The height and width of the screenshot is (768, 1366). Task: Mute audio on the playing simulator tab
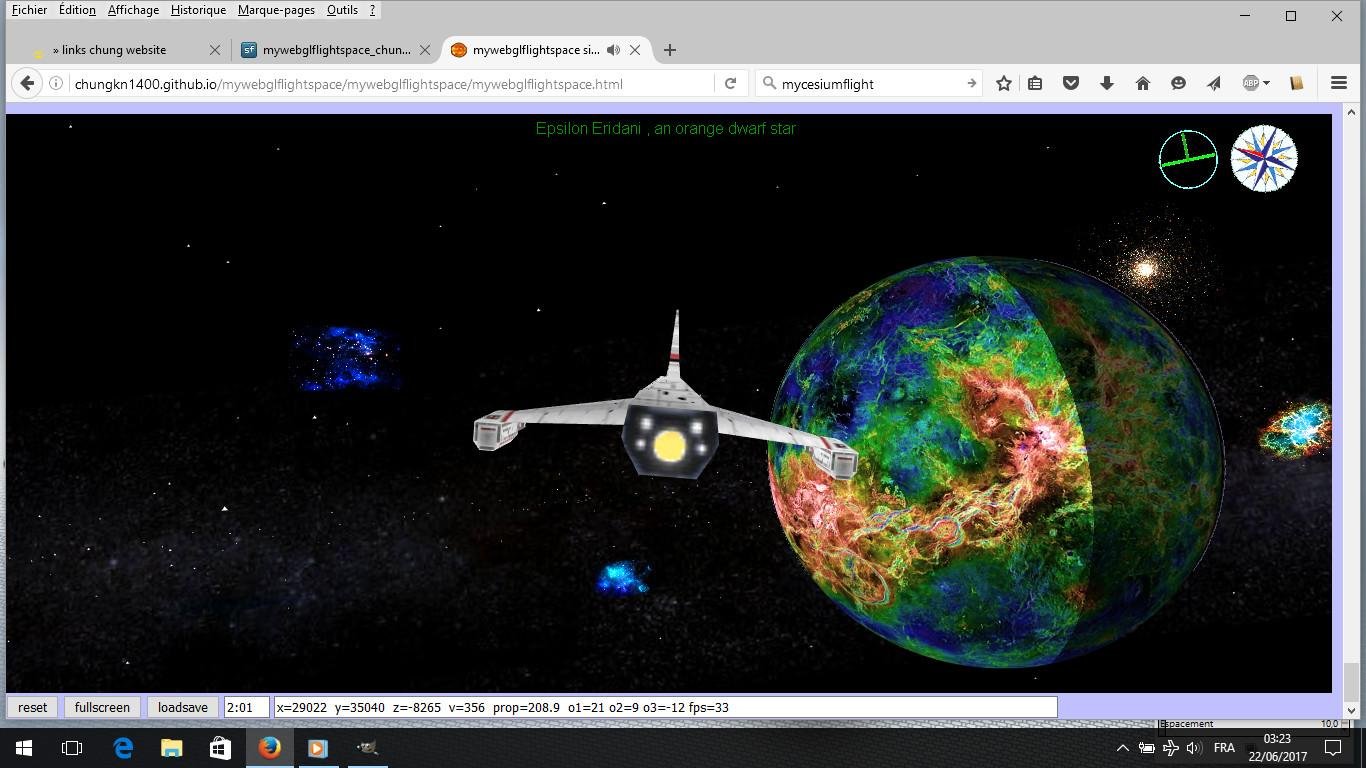[614, 49]
